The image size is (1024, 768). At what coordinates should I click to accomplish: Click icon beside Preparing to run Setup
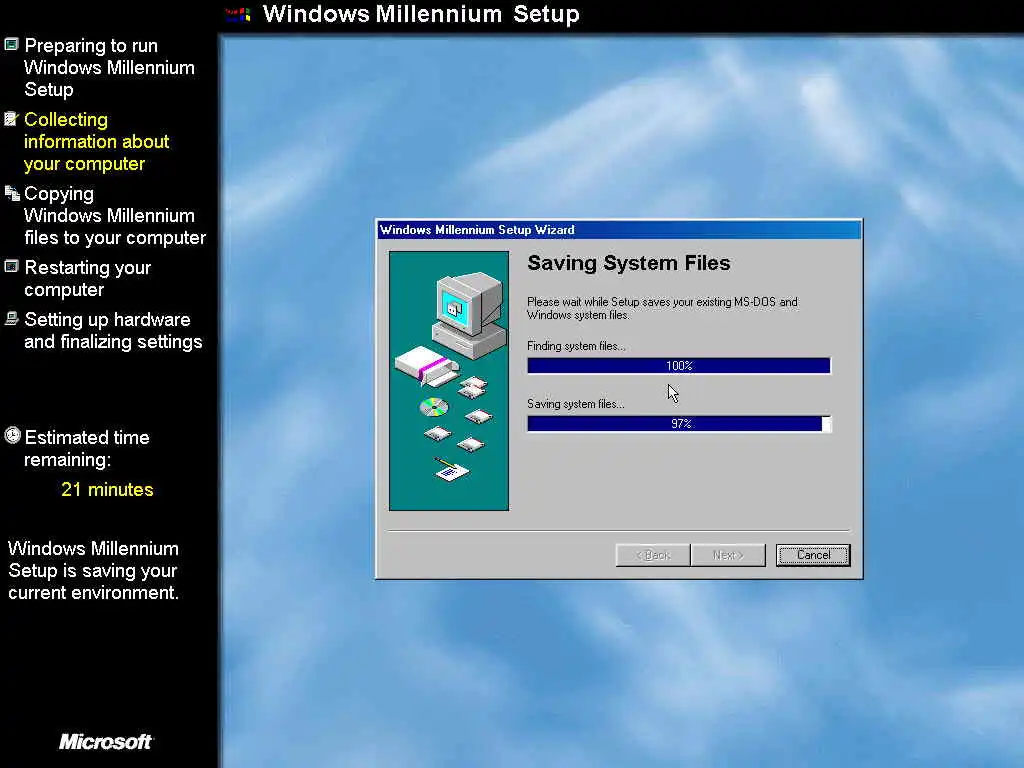[x=11, y=44]
